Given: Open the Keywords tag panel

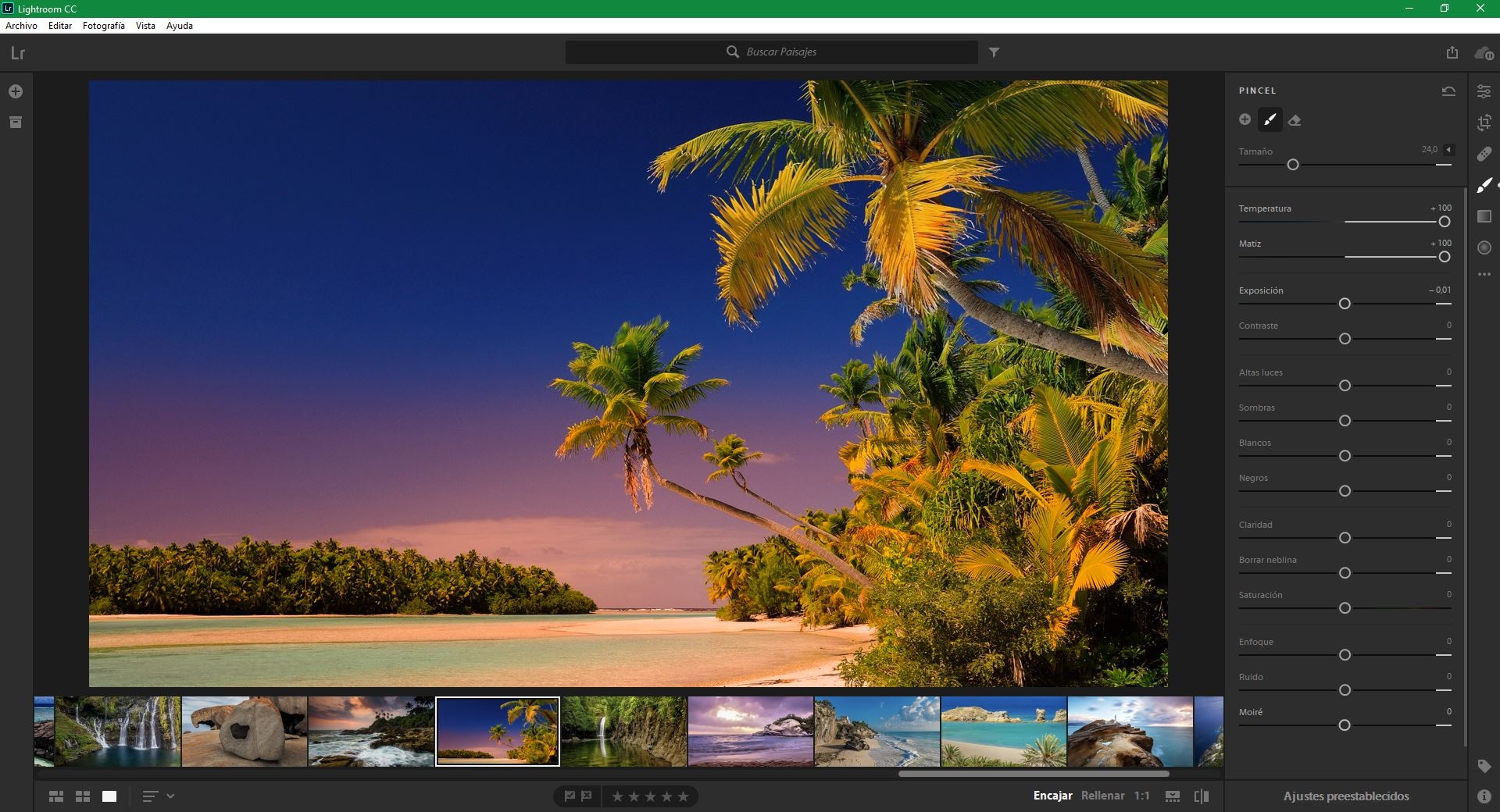Looking at the screenshot, I should [x=1484, y=767].
